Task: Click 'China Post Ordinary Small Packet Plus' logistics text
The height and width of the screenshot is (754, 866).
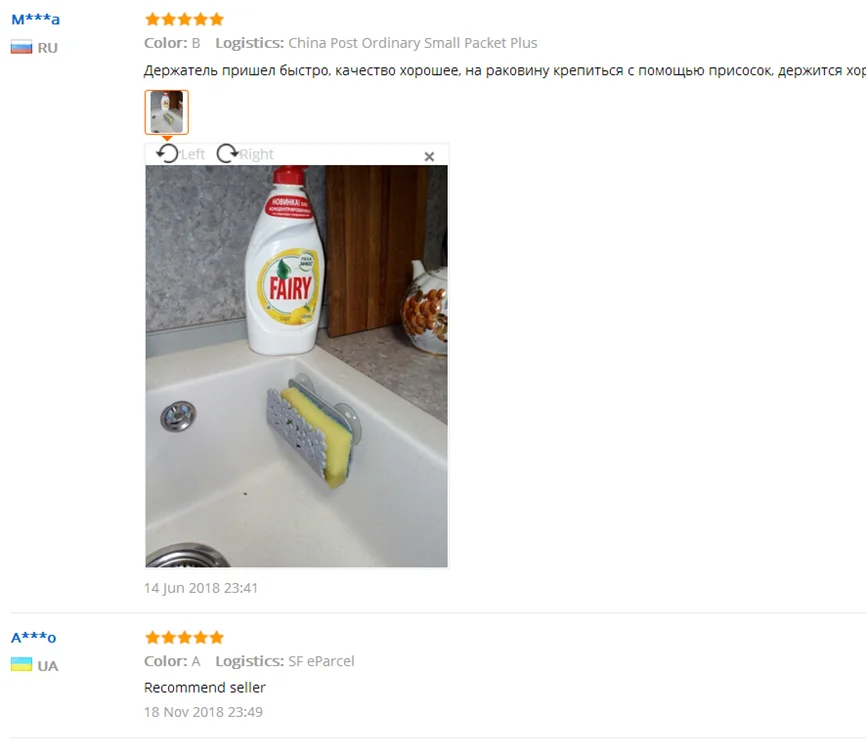Action: tap(413, 43)
